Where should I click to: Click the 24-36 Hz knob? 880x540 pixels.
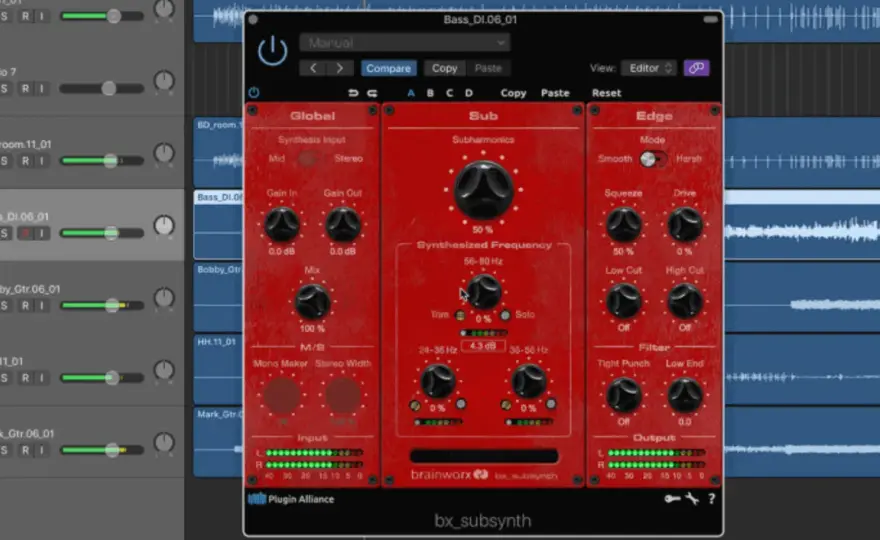(438, 381)
